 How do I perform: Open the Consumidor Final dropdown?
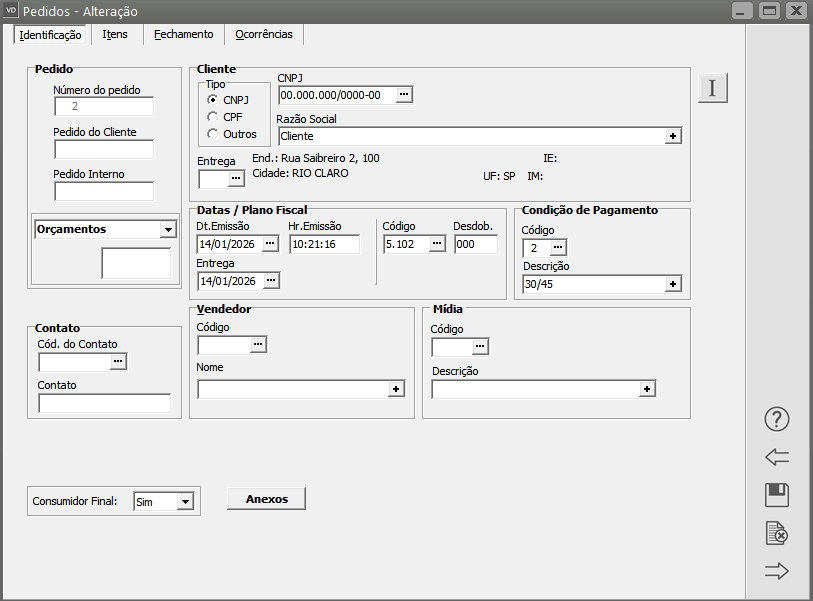click(184, 502)
